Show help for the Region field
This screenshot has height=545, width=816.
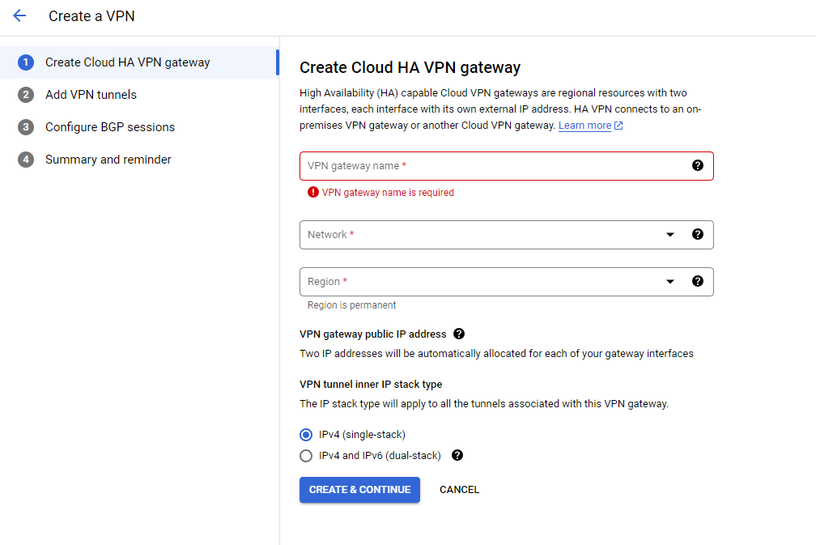tap(697, 282)
